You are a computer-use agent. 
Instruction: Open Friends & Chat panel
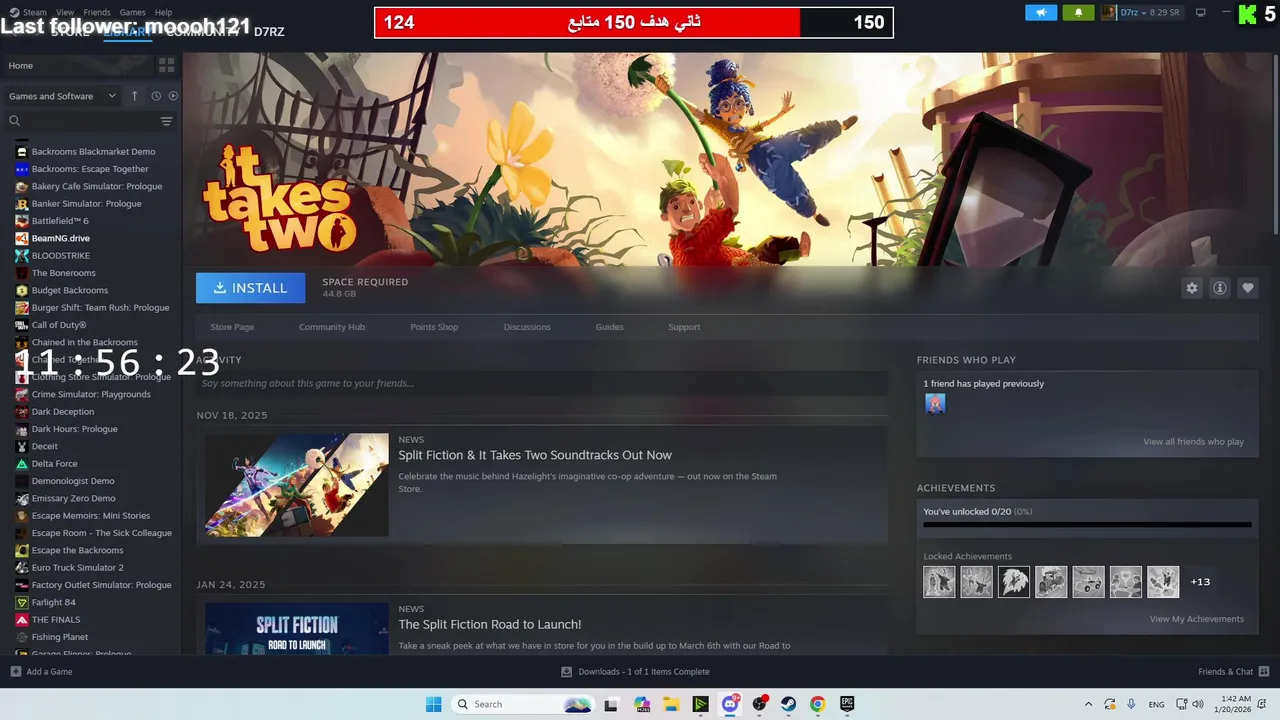click(x=1234, y=672)
